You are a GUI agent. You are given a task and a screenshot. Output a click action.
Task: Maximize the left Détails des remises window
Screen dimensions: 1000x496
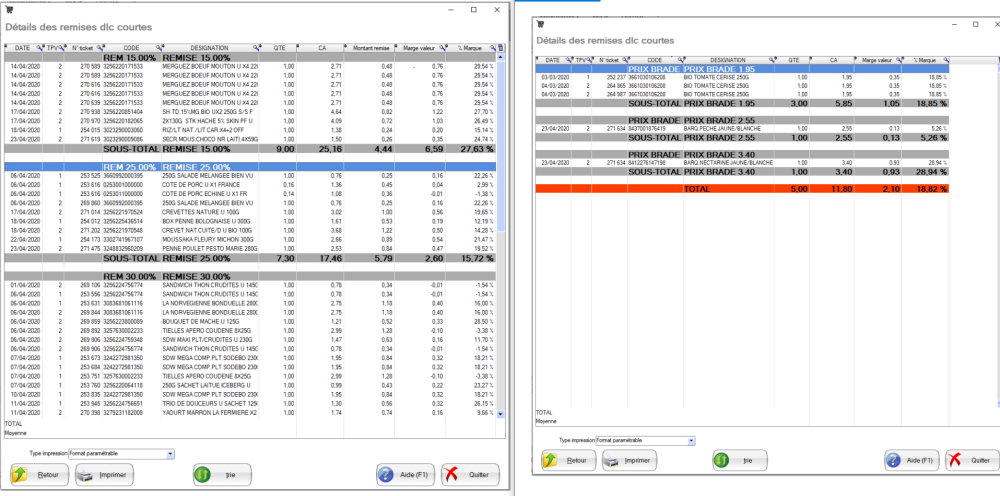473,8
